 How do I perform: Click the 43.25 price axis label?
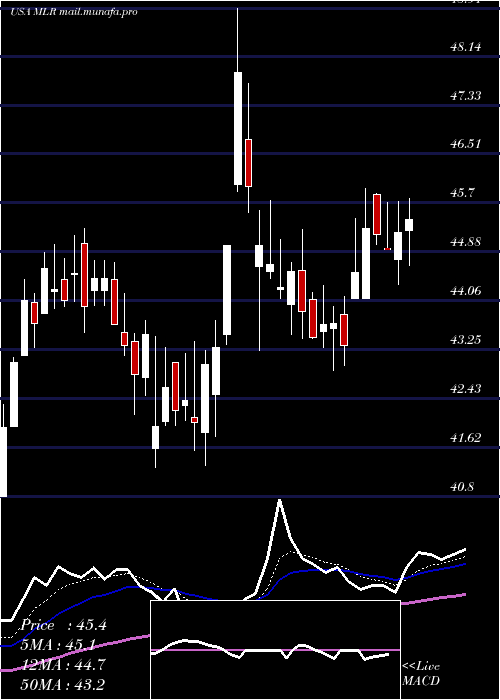click(466, 340)
